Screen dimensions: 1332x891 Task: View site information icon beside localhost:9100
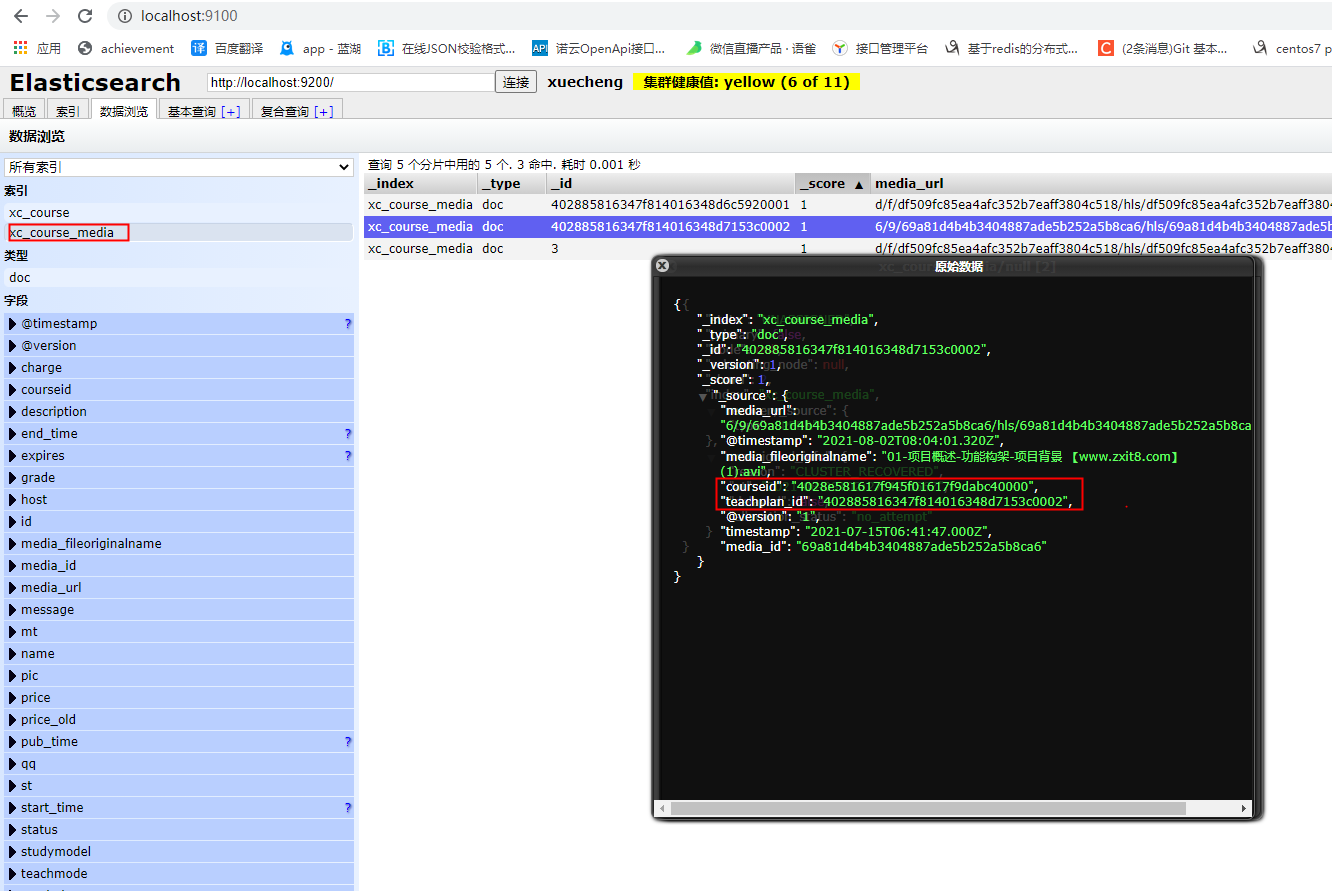125,16
